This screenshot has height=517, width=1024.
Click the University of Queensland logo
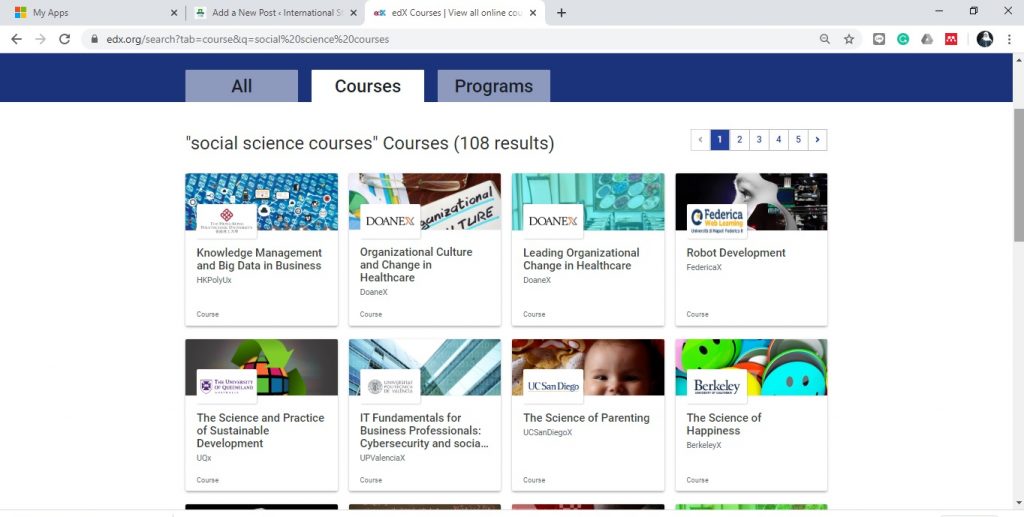(227, 386)
